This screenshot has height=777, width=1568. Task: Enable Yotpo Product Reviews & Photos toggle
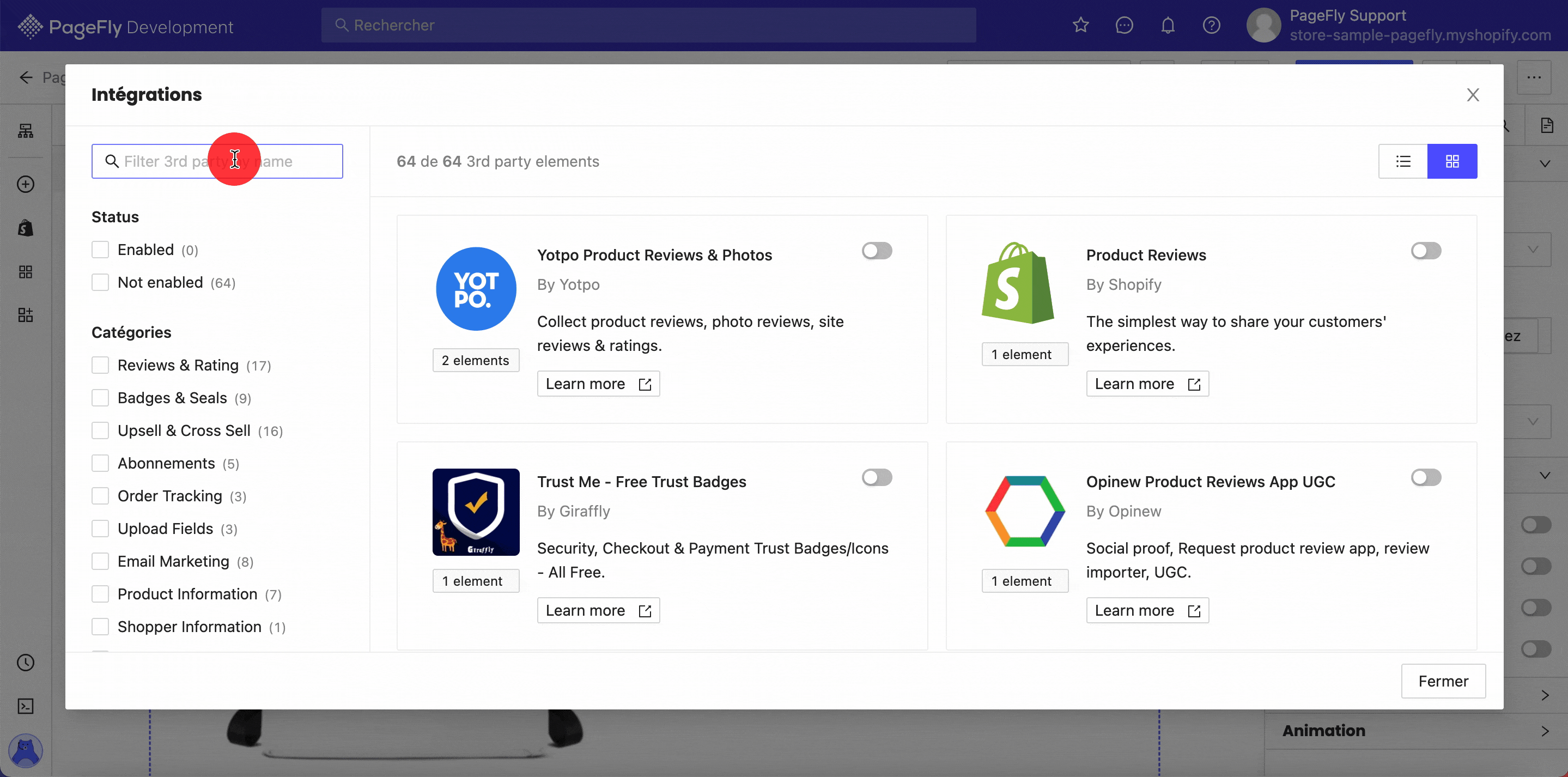(x=877, y=251)
